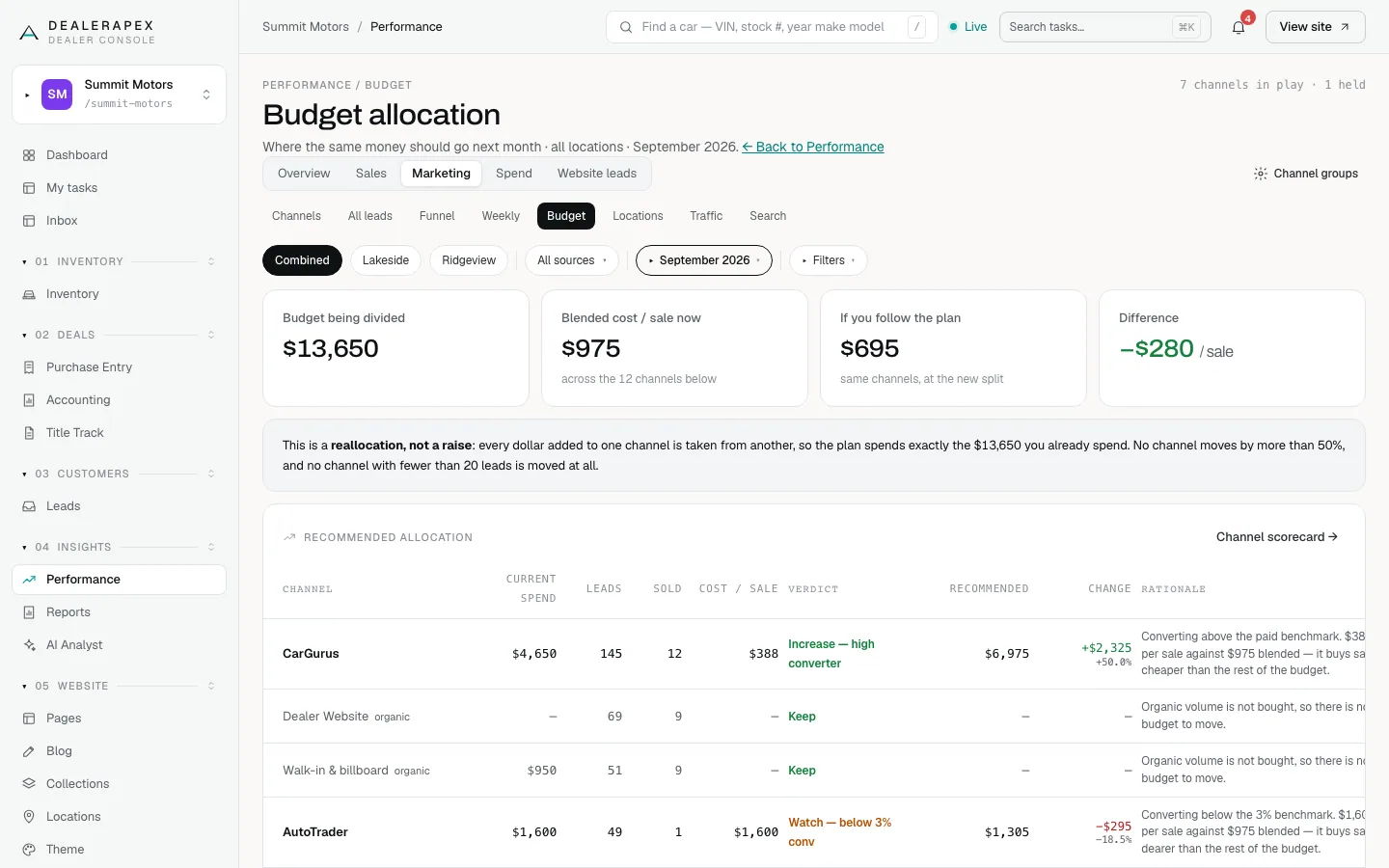Click the Reports sidebar icon
This screenshot has width=1389, height=868.
coord(29,612)
